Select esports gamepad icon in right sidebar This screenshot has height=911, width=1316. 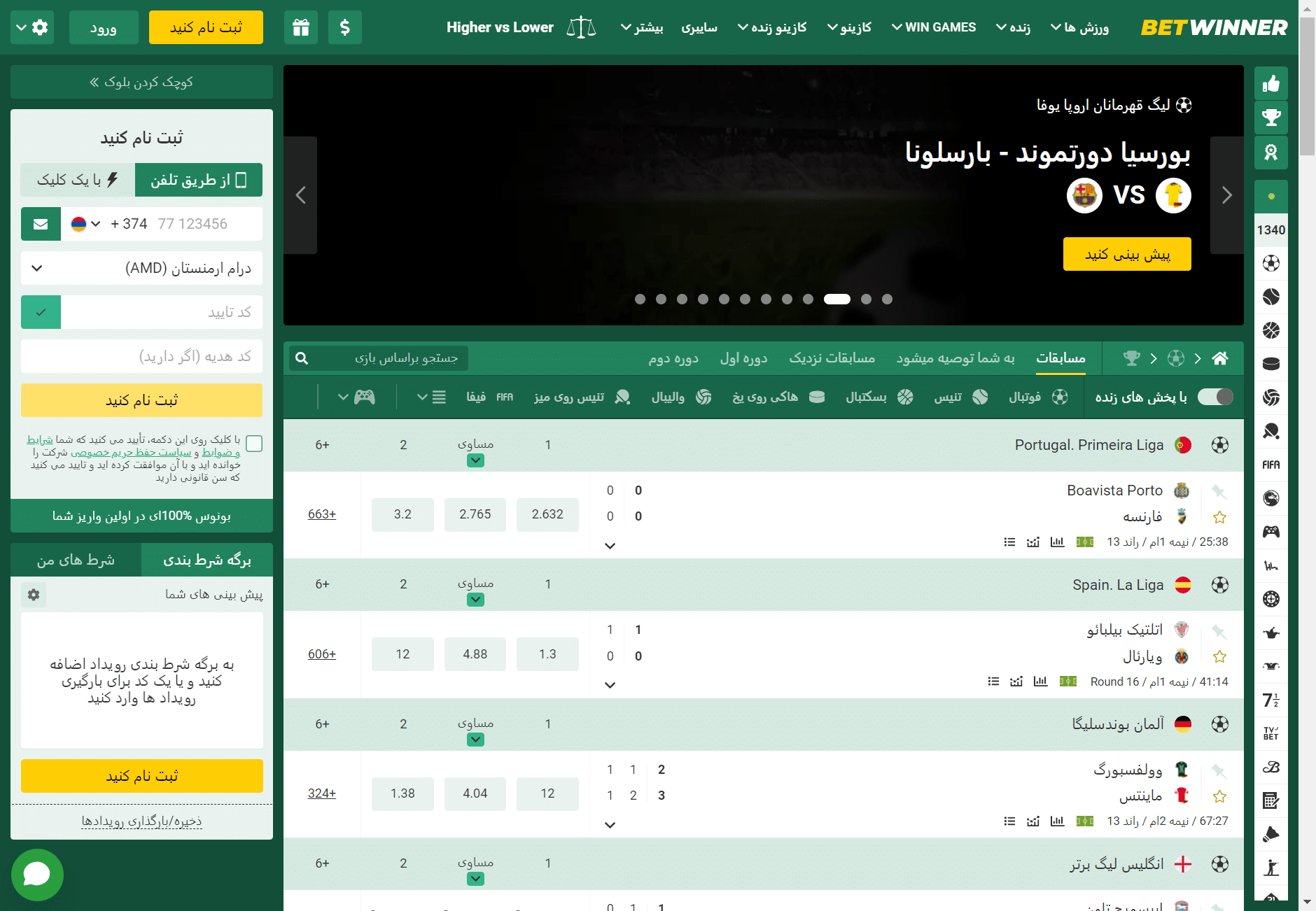tap(1271, 532)
